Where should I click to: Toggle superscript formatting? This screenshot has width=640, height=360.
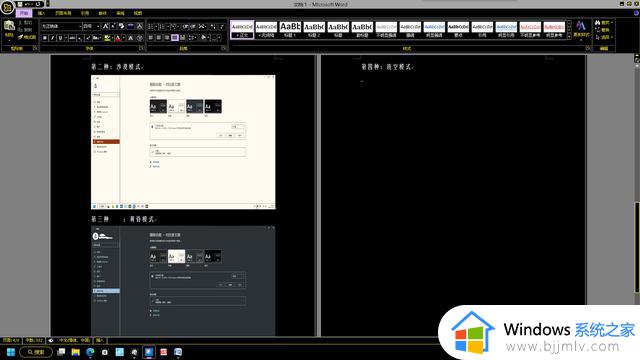tap(87, 38)
